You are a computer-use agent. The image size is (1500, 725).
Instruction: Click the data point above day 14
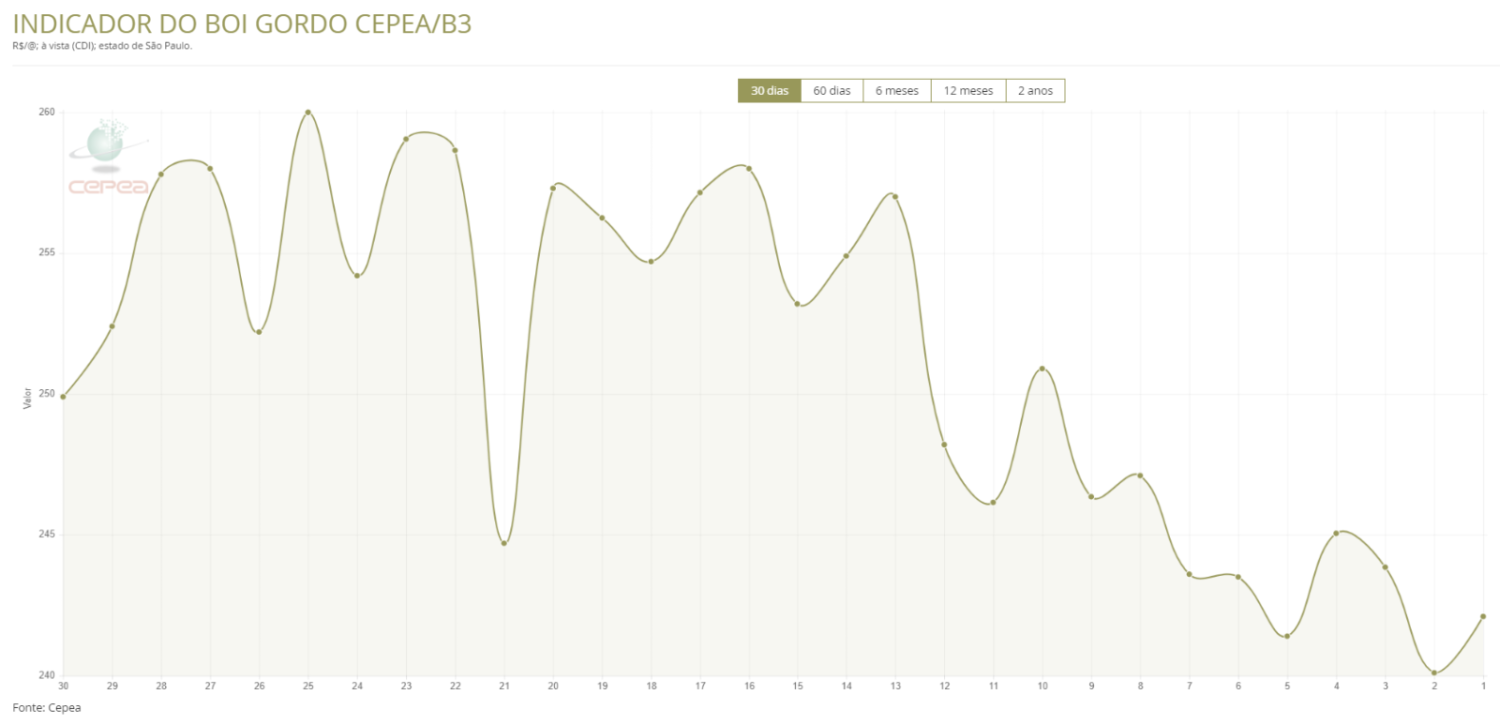click(847, 256)
